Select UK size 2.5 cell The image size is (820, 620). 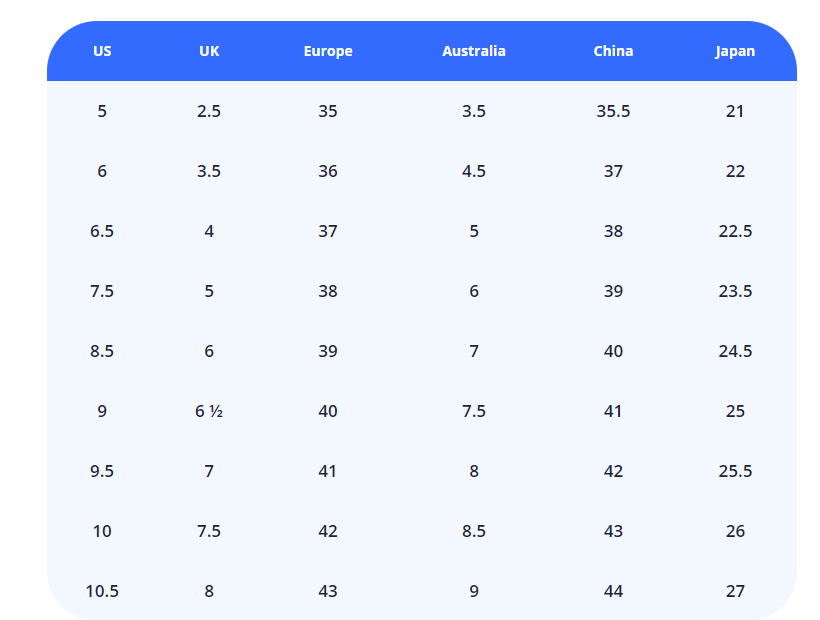(x=209, y=111)
